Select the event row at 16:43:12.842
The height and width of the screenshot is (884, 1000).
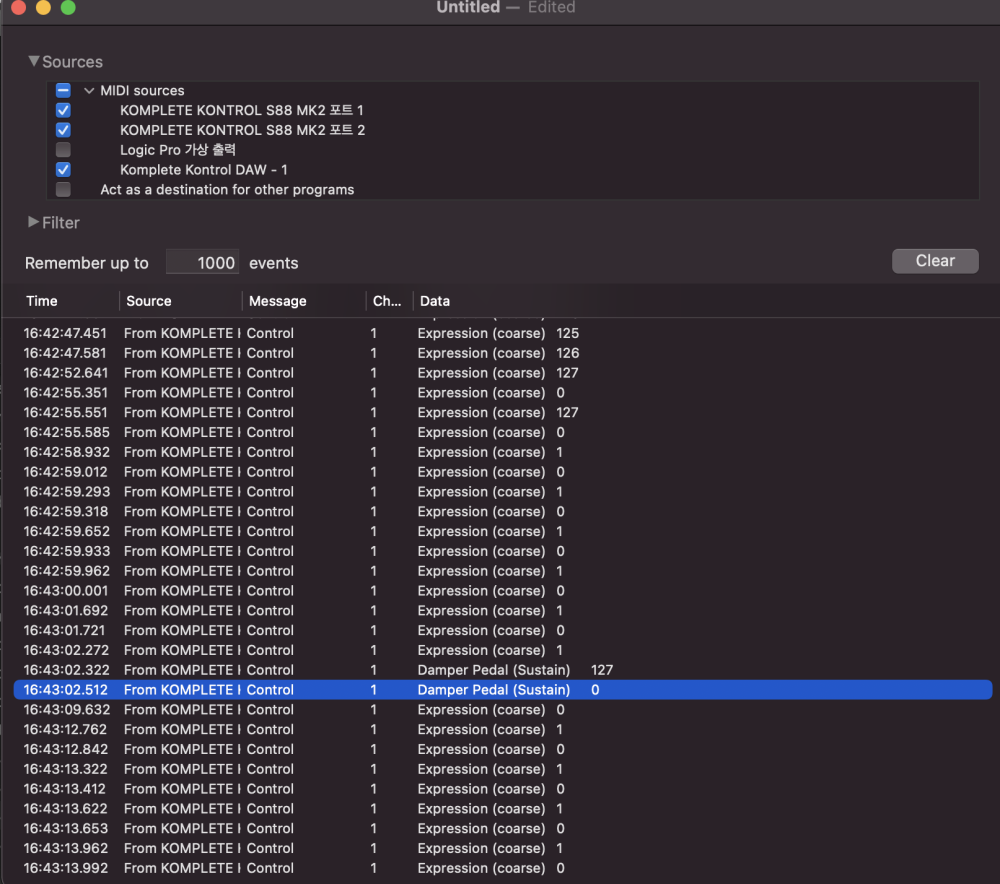coord(503,749)
